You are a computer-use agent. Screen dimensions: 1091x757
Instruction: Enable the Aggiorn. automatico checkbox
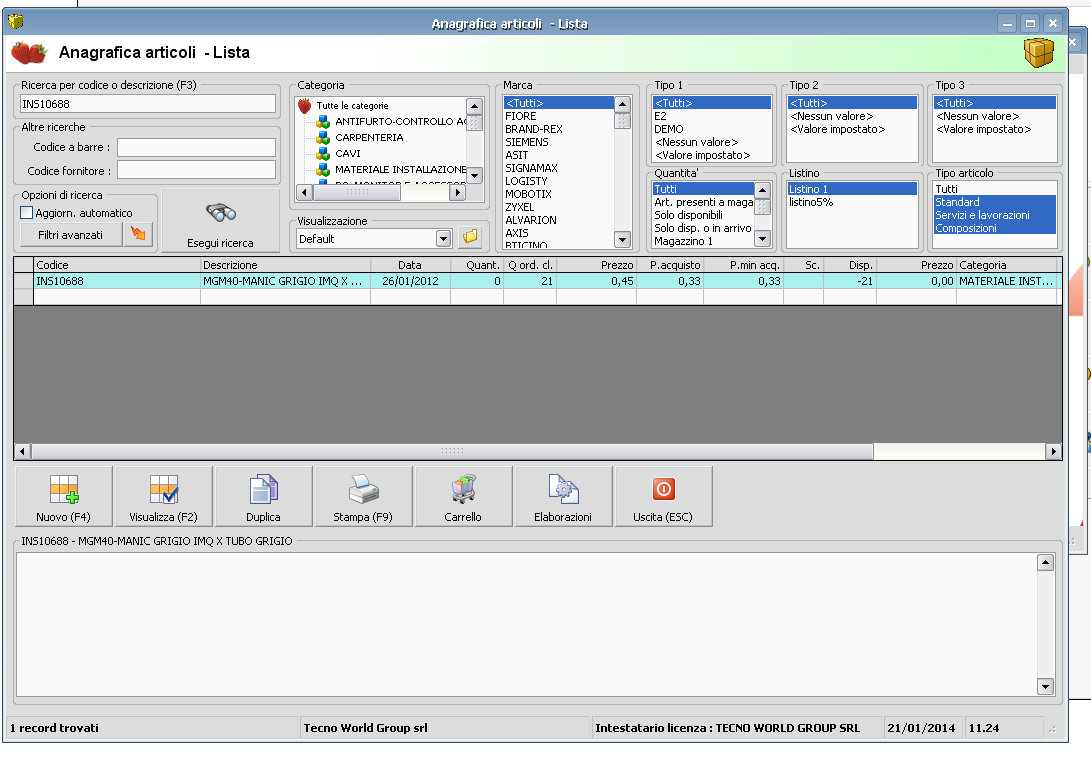[x=27, y=213]
